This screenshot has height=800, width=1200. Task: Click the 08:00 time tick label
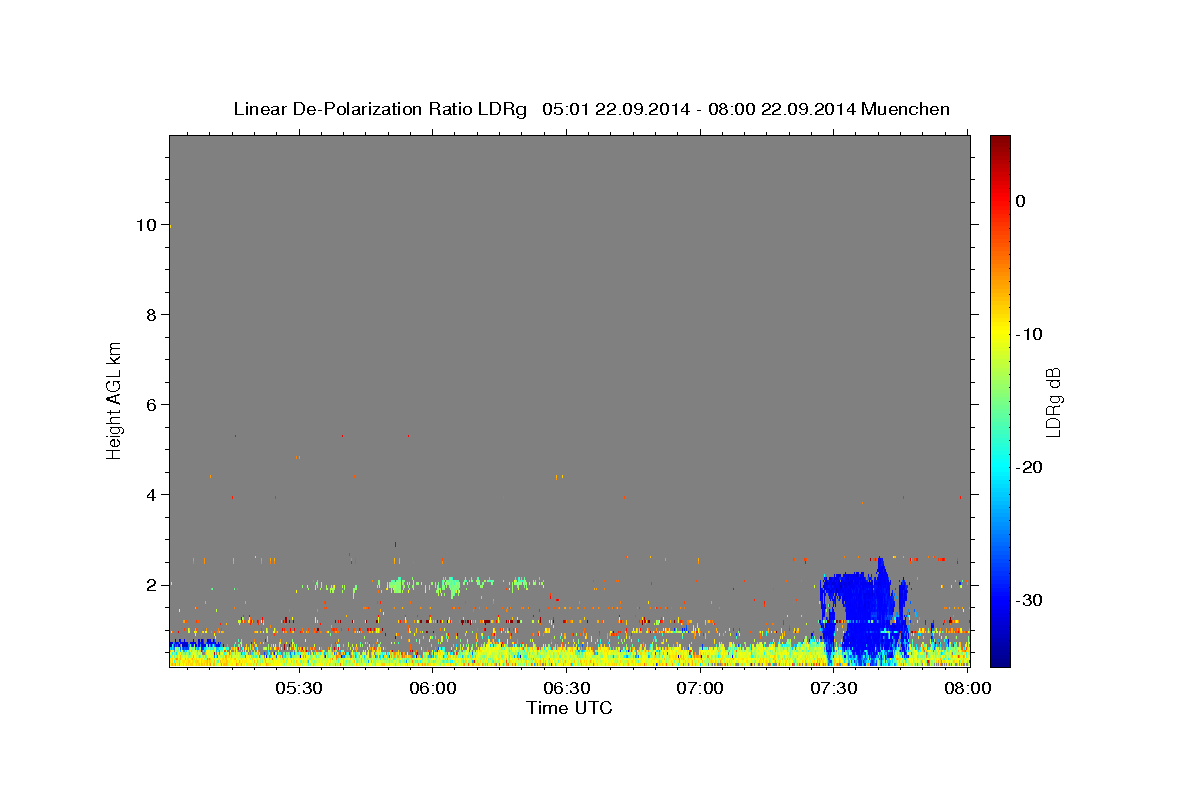pos(967,689)
